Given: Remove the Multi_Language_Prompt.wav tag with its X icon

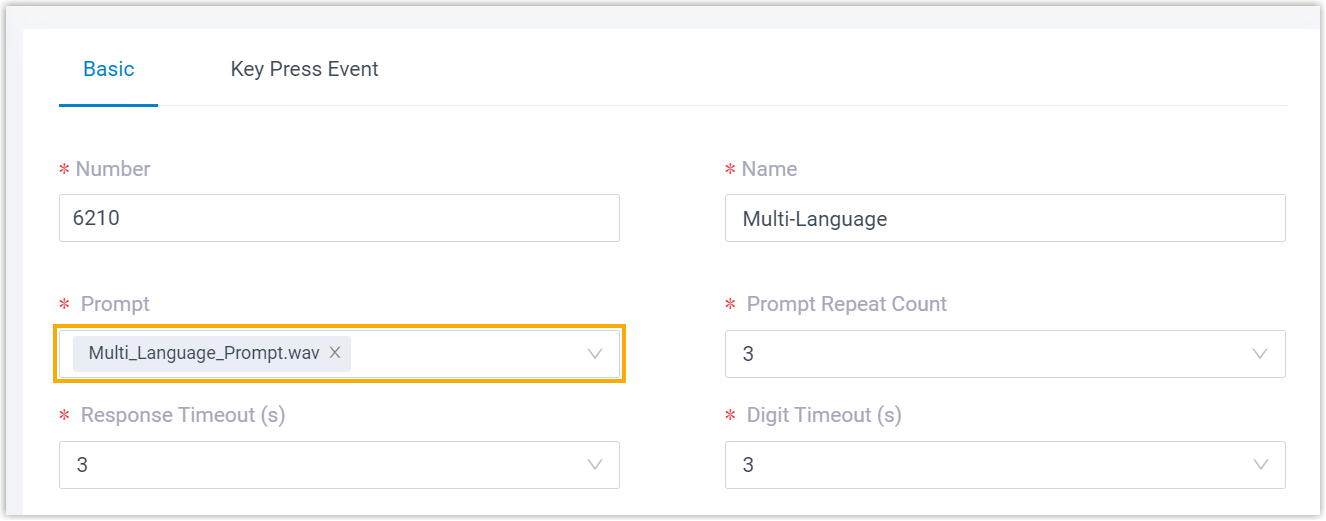Looking at the screenshot, I should 335,352.
